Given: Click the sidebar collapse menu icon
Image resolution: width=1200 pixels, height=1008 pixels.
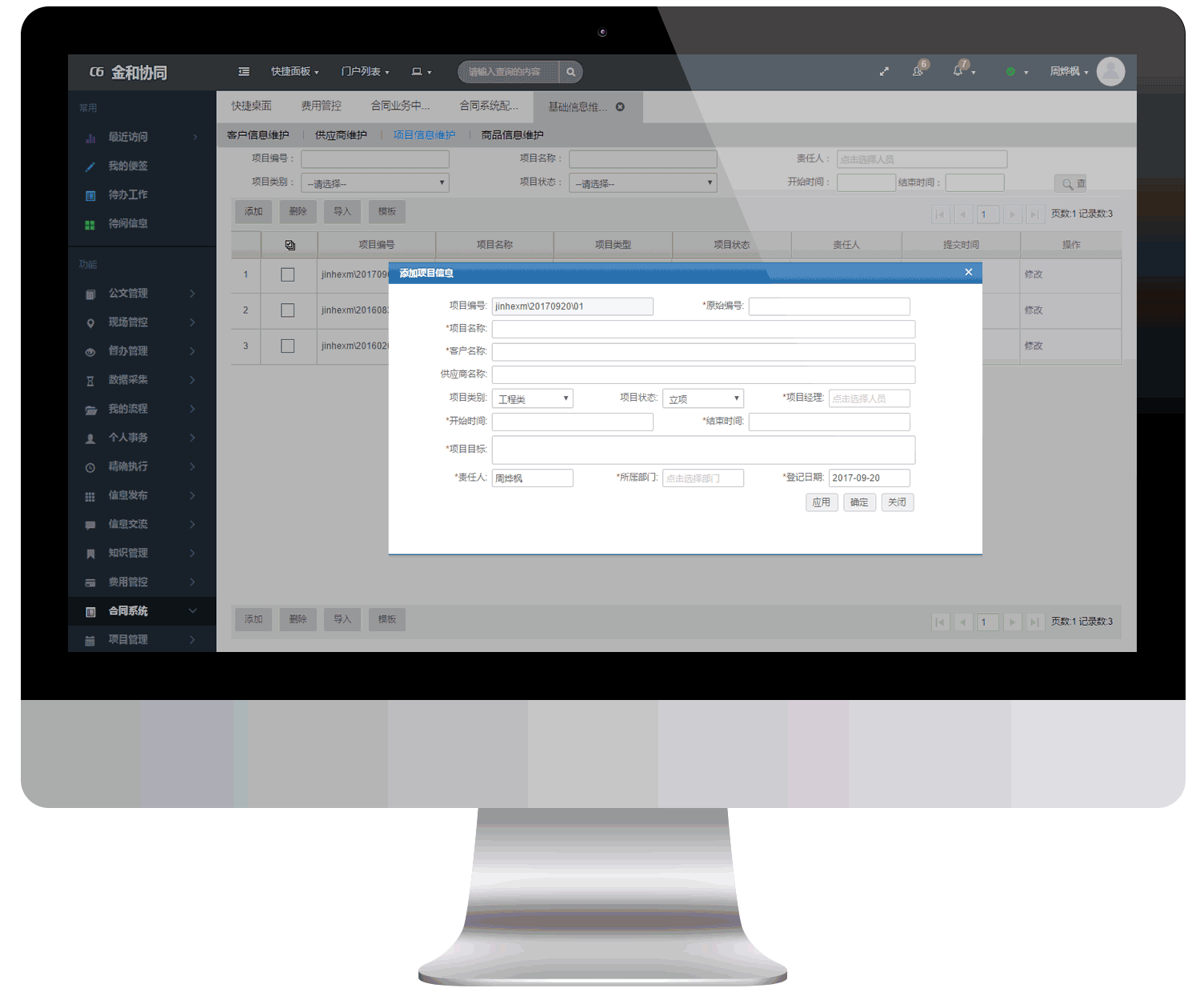Looking at the screenshot, I should (x=244, y=71).
